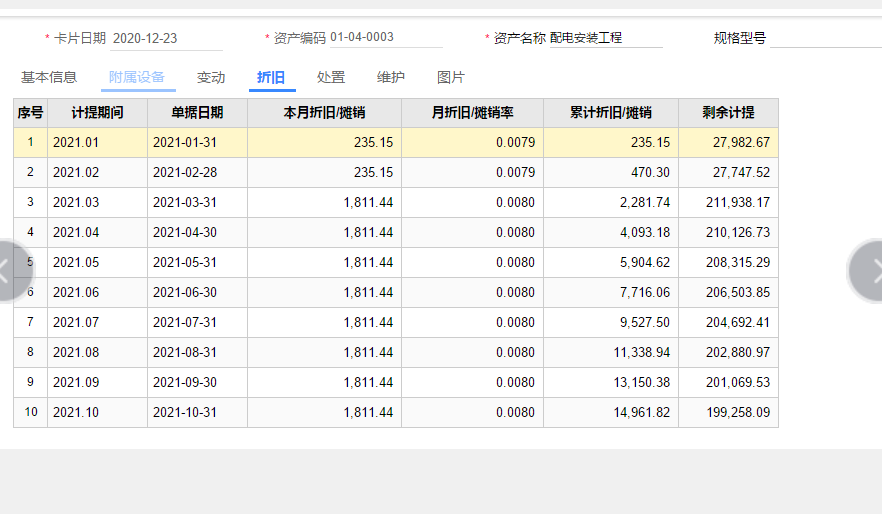The width and height of the screenshot is (882, 514).
Task: Select the row dated 2021-10-31
Action: click(396, 412)
